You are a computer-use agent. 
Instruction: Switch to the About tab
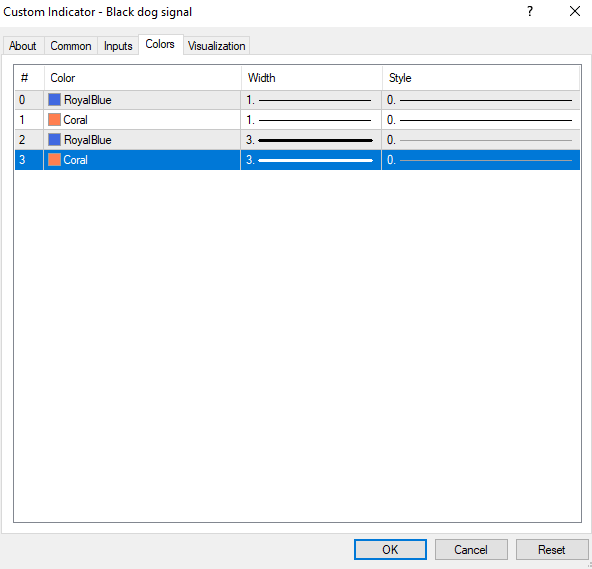pos(23,46)
